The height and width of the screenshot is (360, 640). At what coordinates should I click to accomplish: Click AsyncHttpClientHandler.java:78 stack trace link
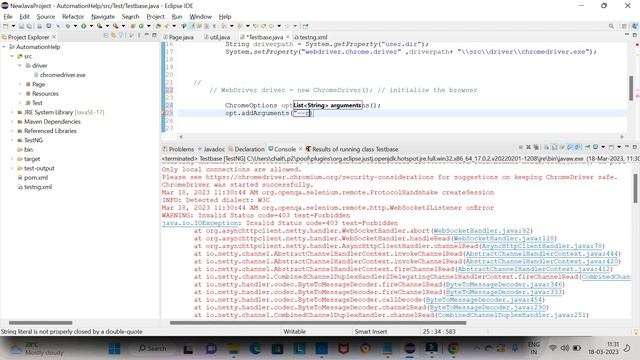click(x=542, y=246)
